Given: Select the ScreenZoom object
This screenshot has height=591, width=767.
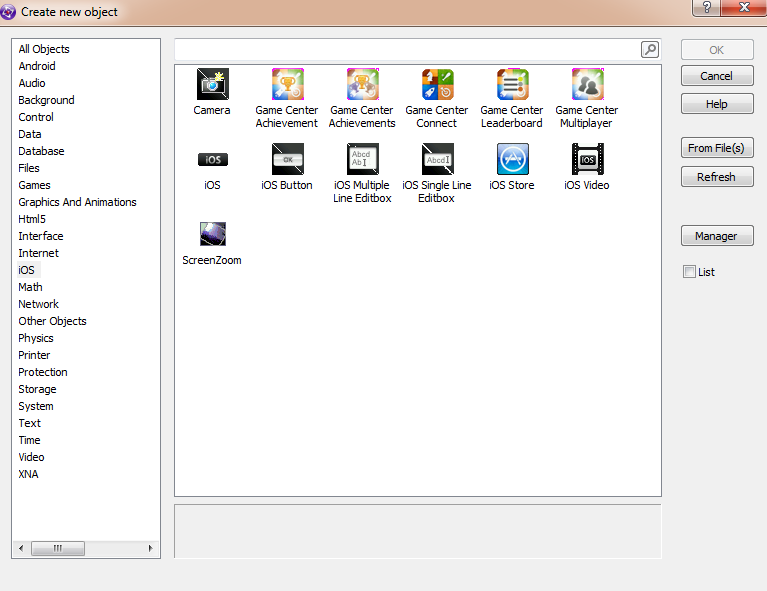Looking at the screenshot, I should (x=212, y=243).
